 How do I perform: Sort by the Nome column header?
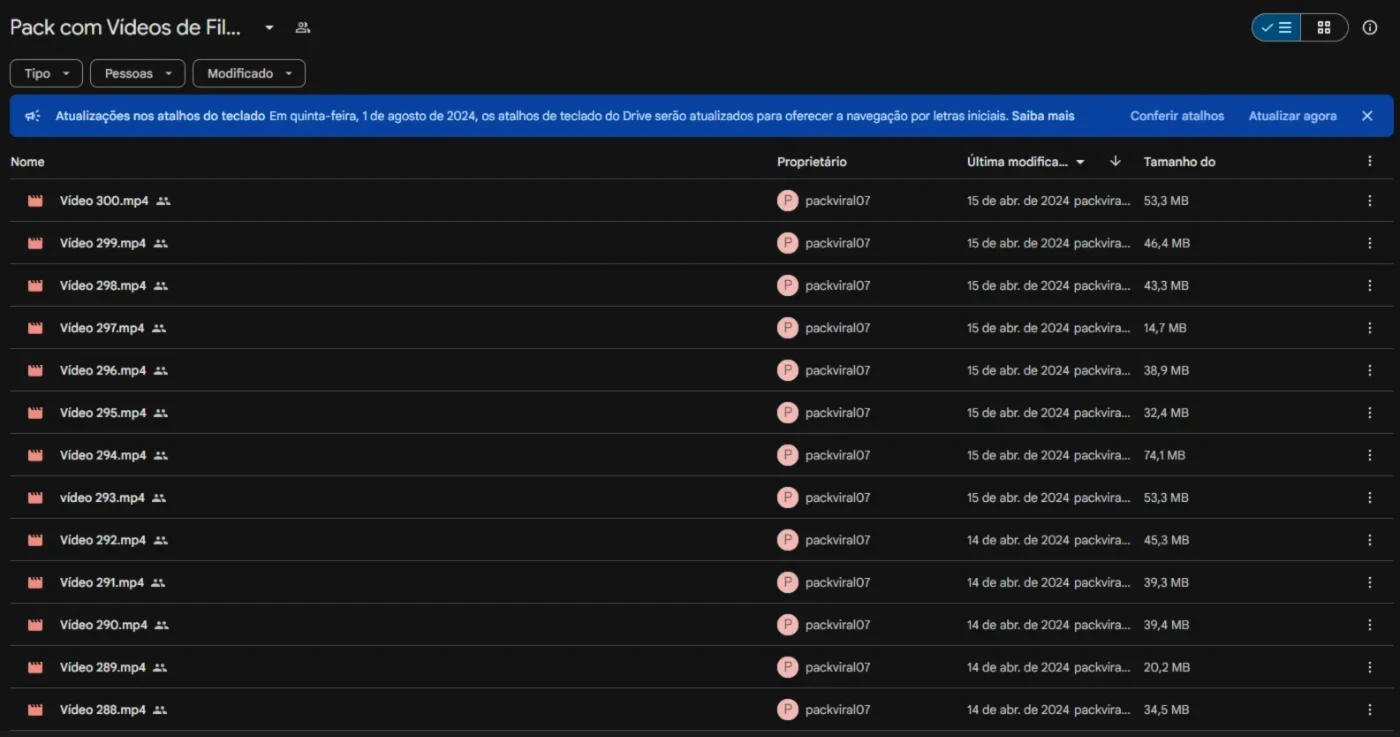click(x=28, y=162)
